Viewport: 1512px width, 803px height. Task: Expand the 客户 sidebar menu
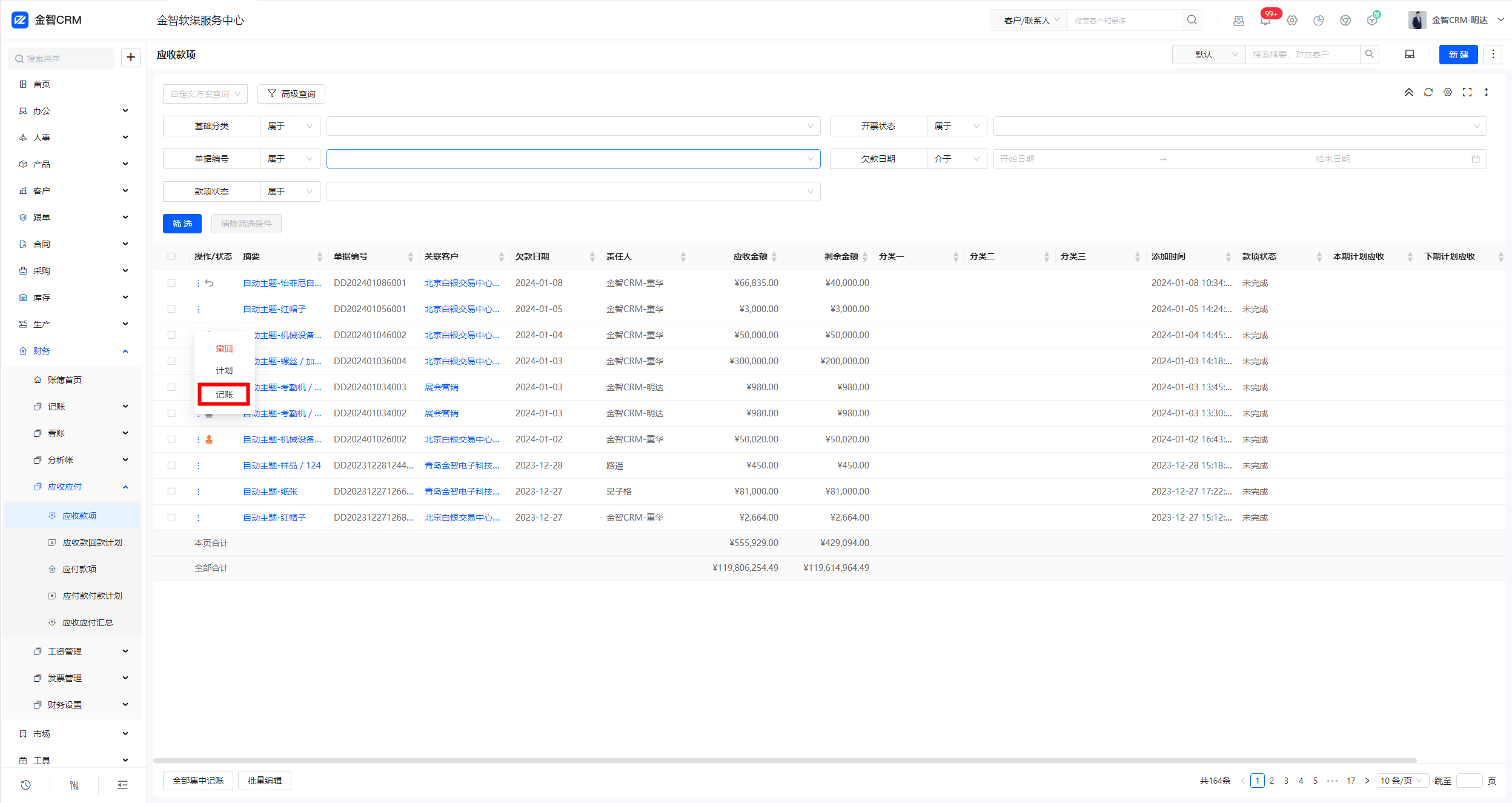tap(73, 191)
